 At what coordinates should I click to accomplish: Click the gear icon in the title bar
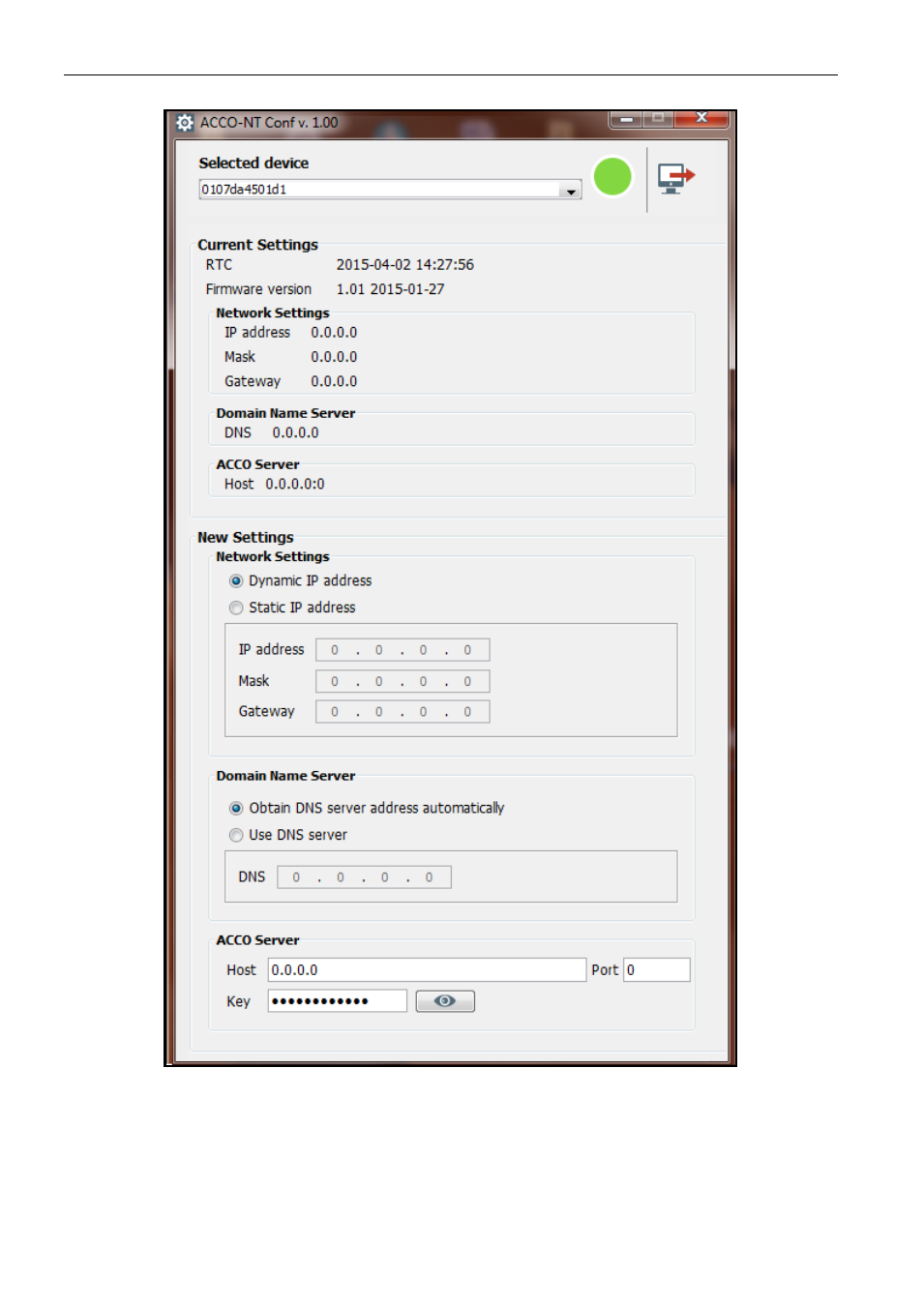(x=185, y=123)
